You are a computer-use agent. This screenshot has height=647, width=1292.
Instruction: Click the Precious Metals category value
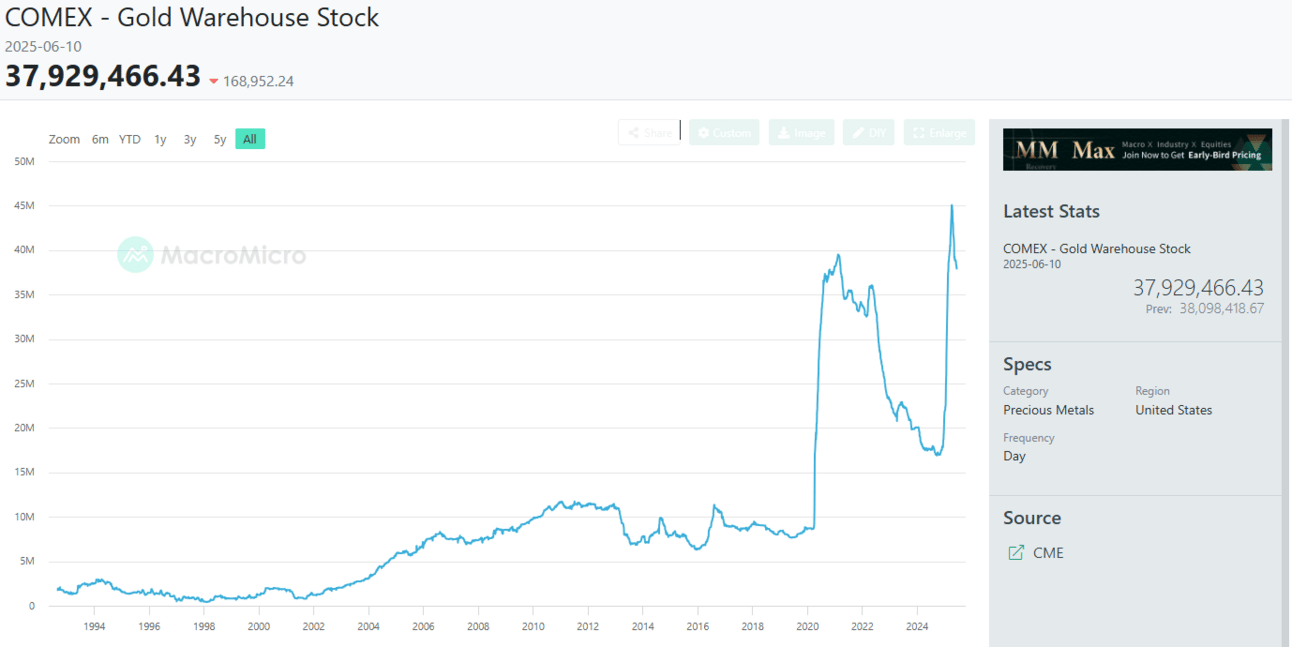(x=1048, y=410)
